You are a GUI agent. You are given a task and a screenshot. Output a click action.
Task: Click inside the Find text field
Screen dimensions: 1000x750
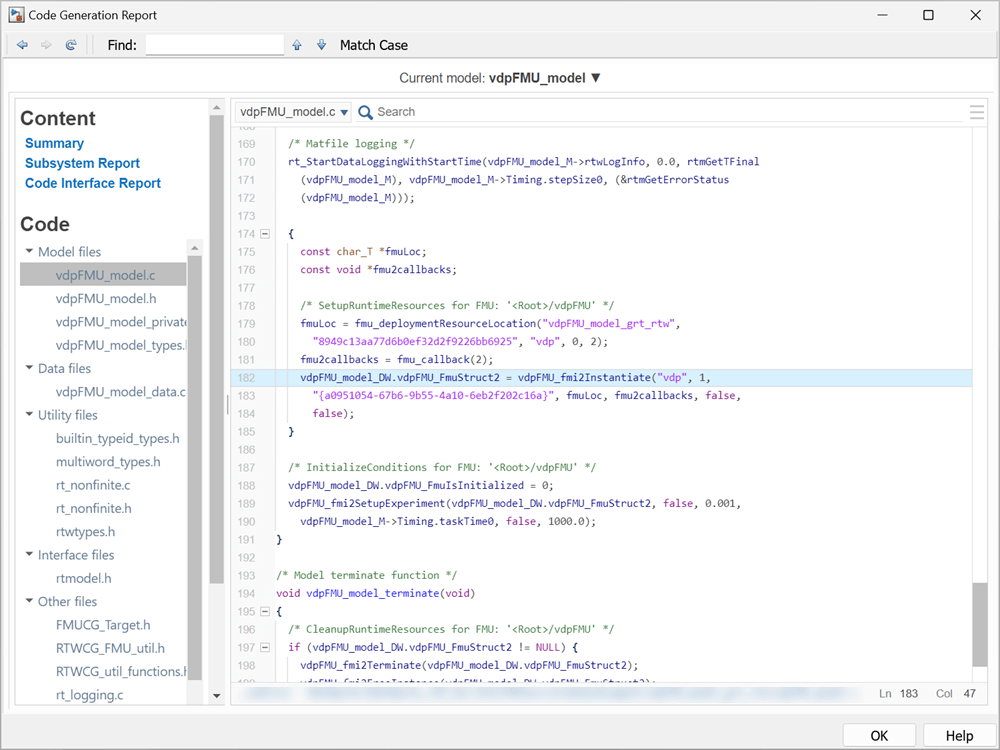[x=214, y=44]
